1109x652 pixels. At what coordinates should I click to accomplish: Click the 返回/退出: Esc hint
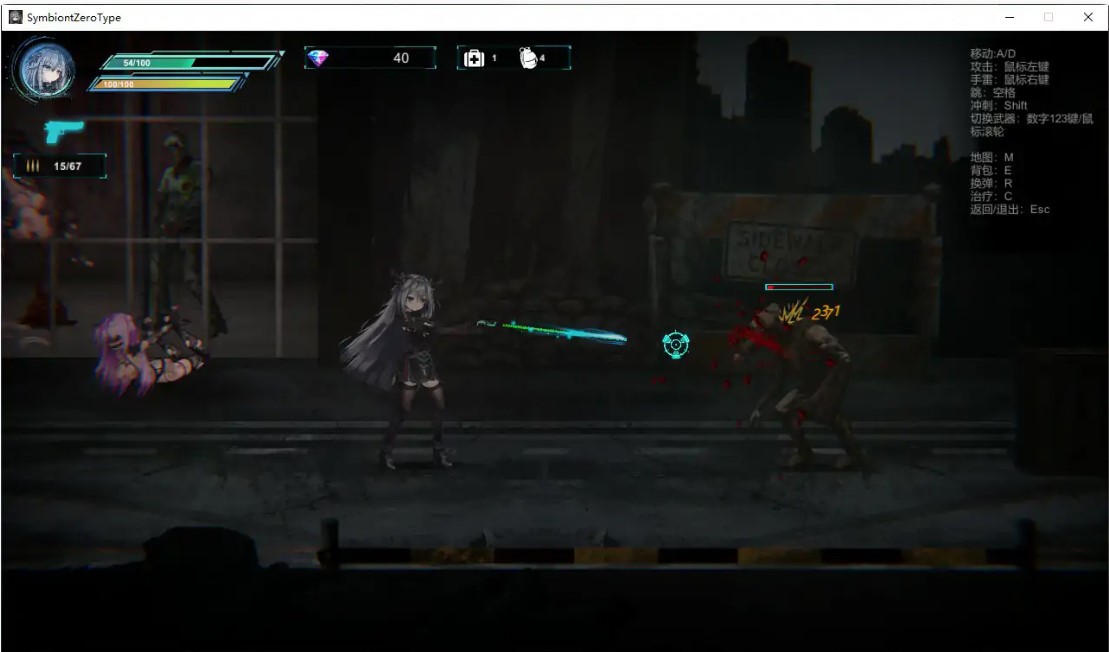[1009, 209]
